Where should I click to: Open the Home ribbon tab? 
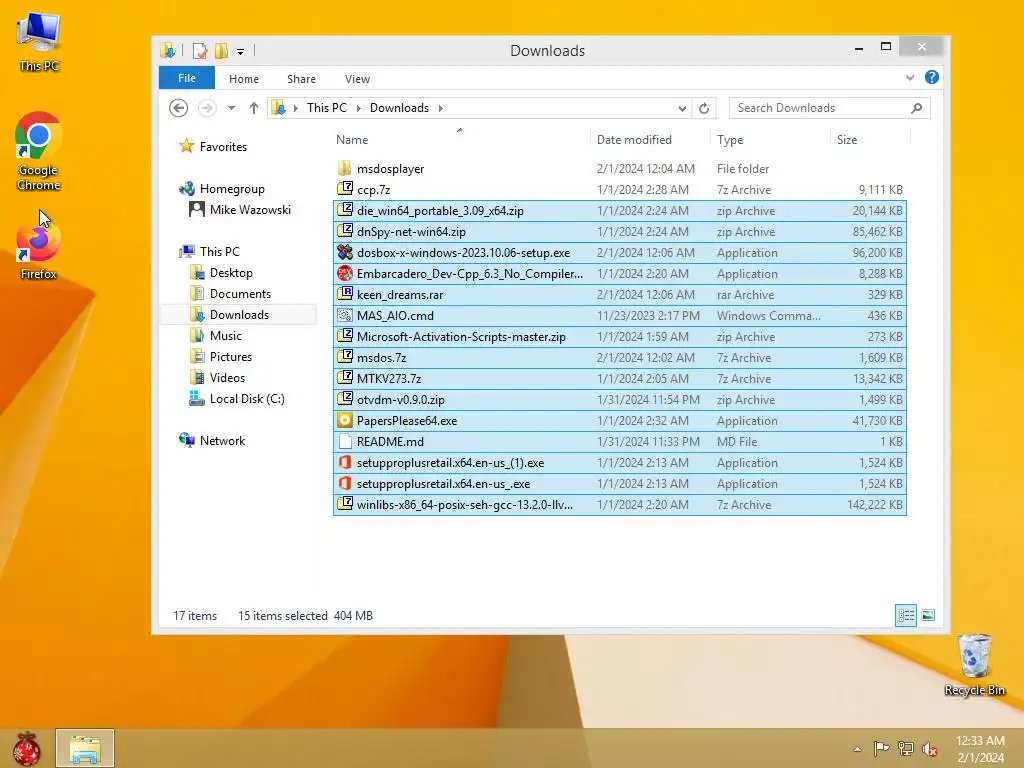[x=244, y=79]
